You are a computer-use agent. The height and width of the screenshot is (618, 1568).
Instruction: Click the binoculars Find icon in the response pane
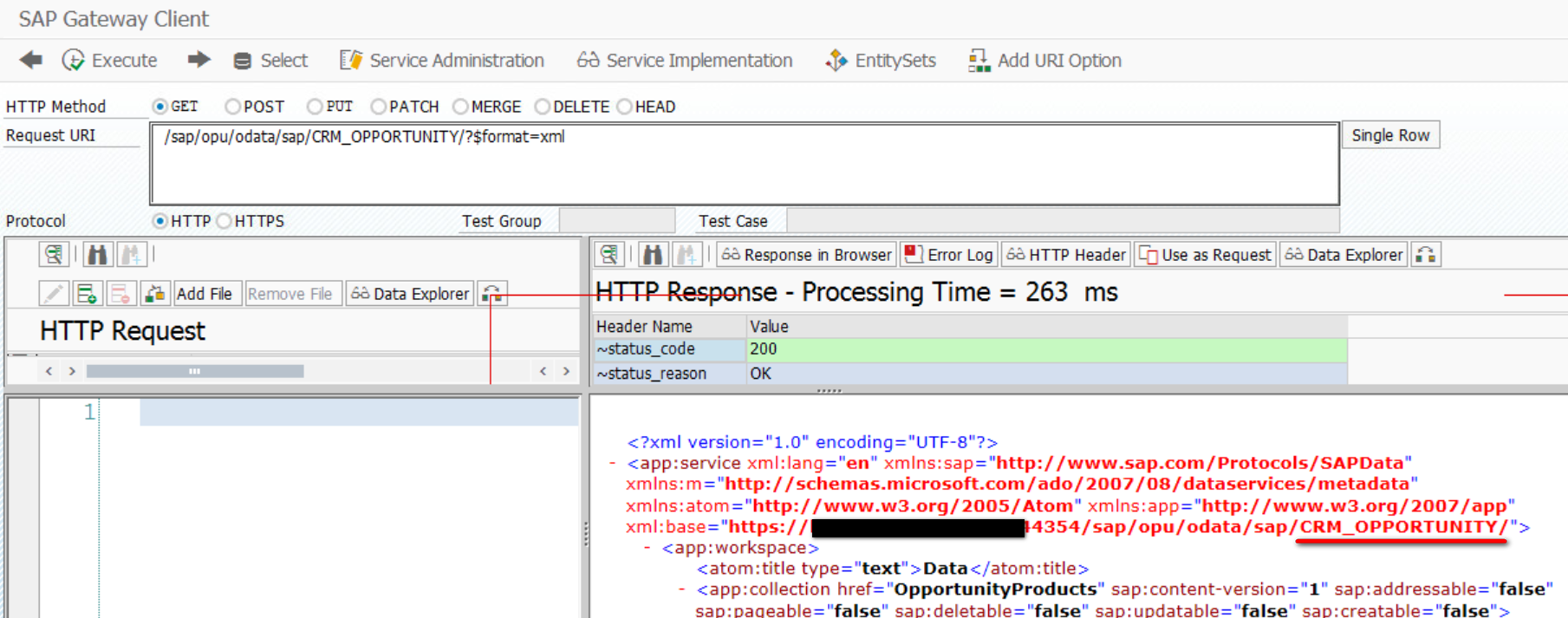click(x=653, y=254)
